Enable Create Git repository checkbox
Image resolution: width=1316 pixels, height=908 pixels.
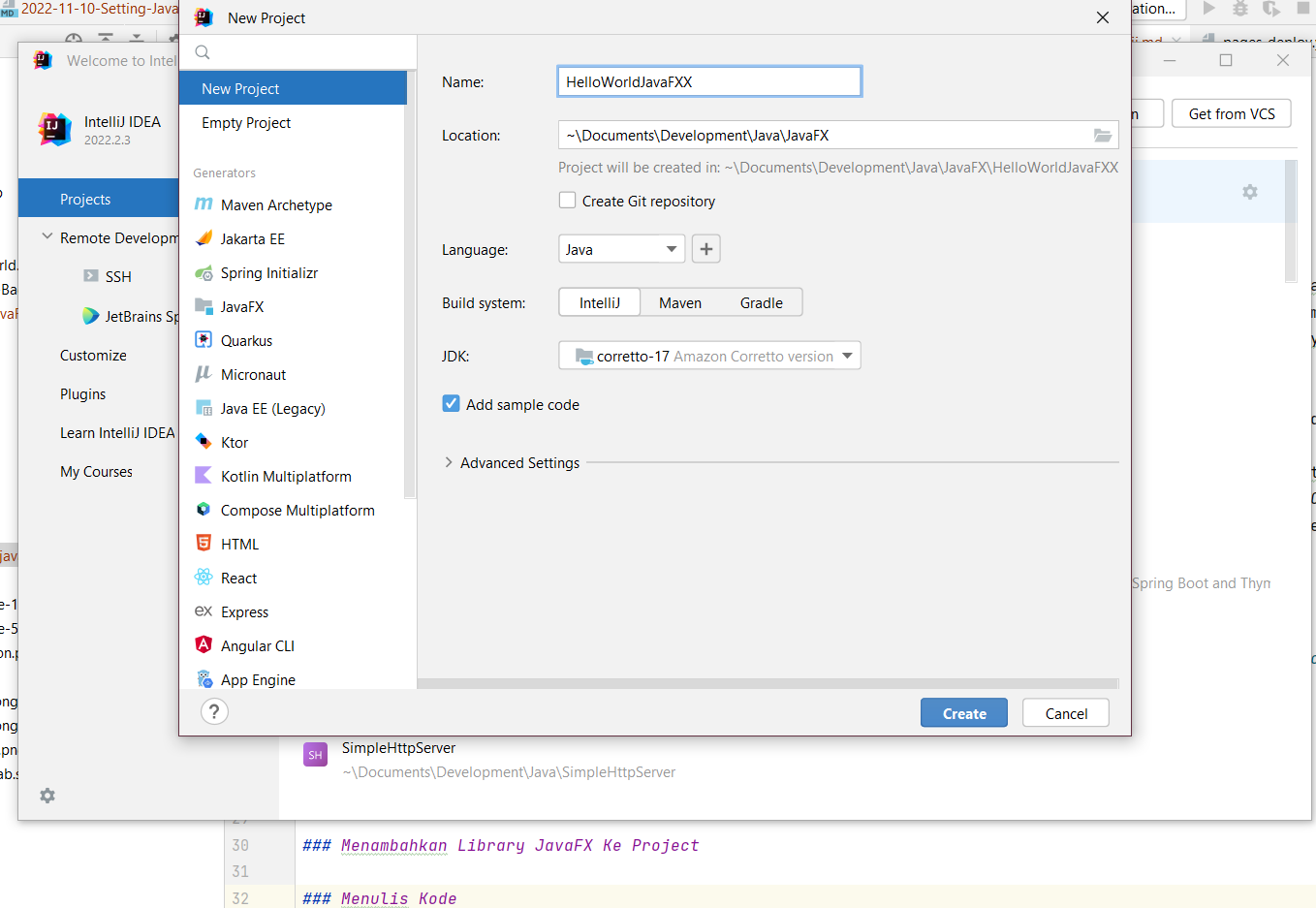[x=568, y=201]
